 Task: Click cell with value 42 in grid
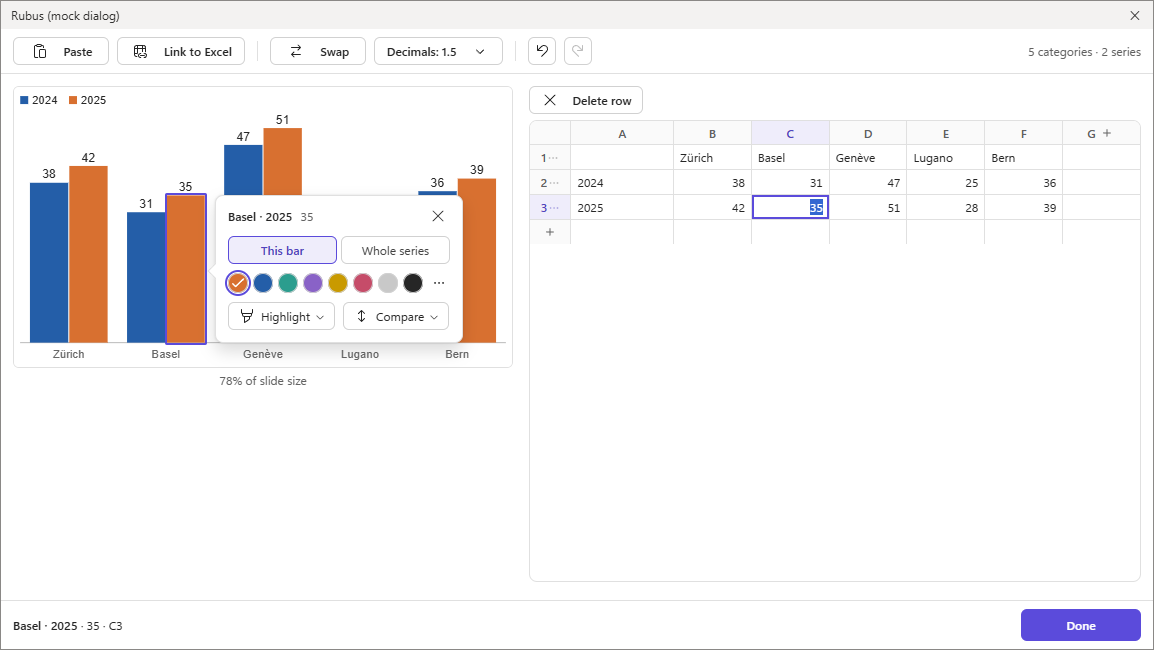point(712,208)
